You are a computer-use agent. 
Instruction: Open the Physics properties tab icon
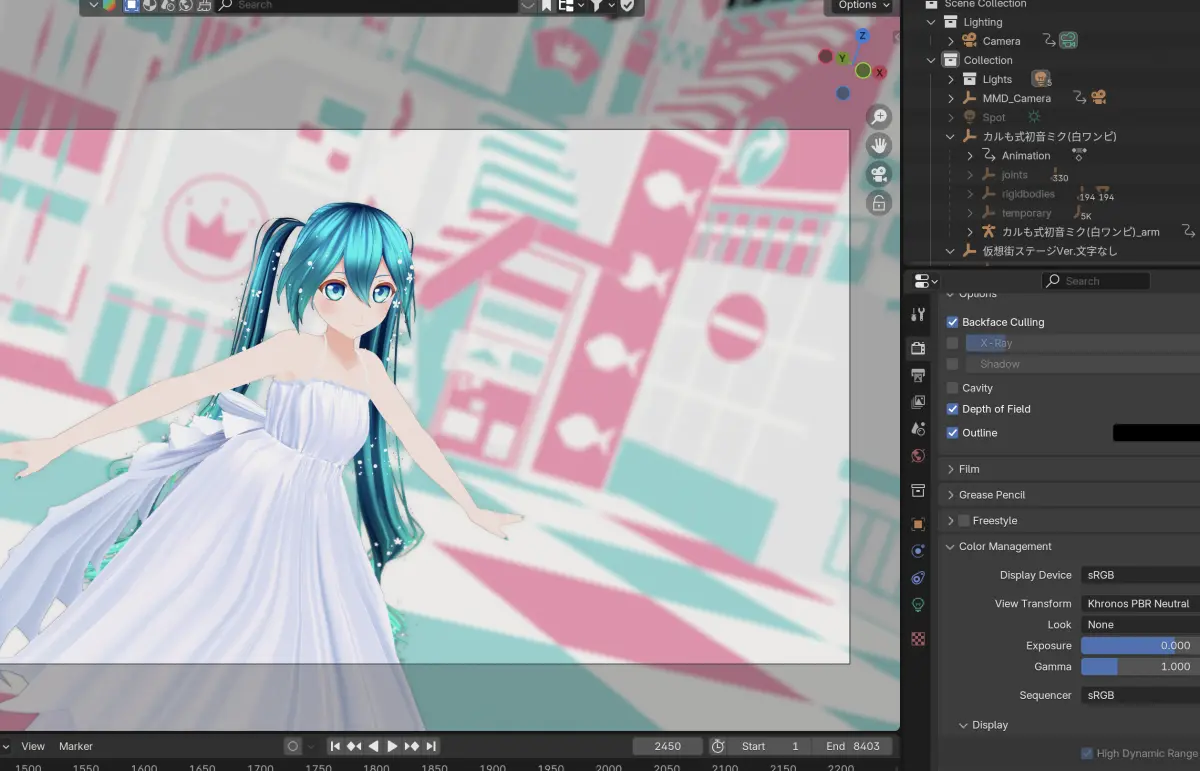click(918, 551)
